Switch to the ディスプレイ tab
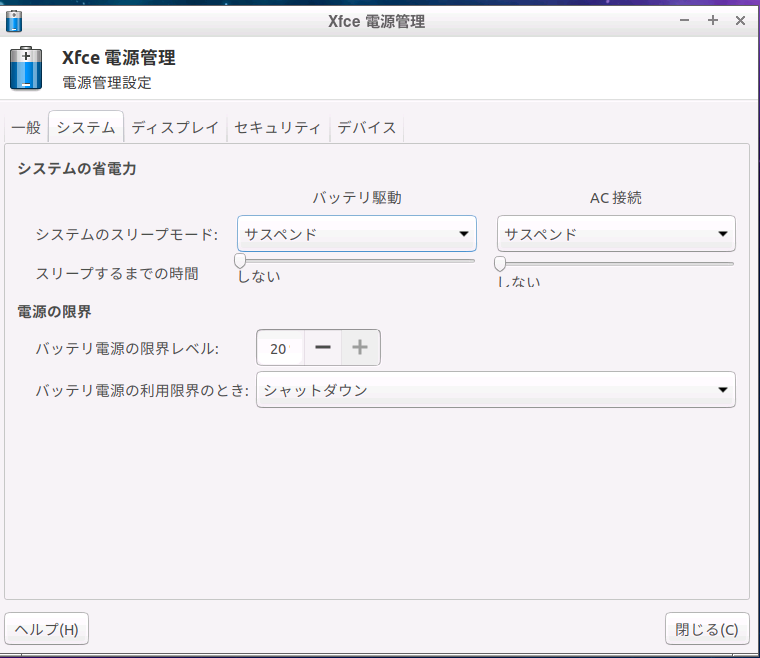Image resolution: width=760 pixels, height=658 pixels. (175, 127)
